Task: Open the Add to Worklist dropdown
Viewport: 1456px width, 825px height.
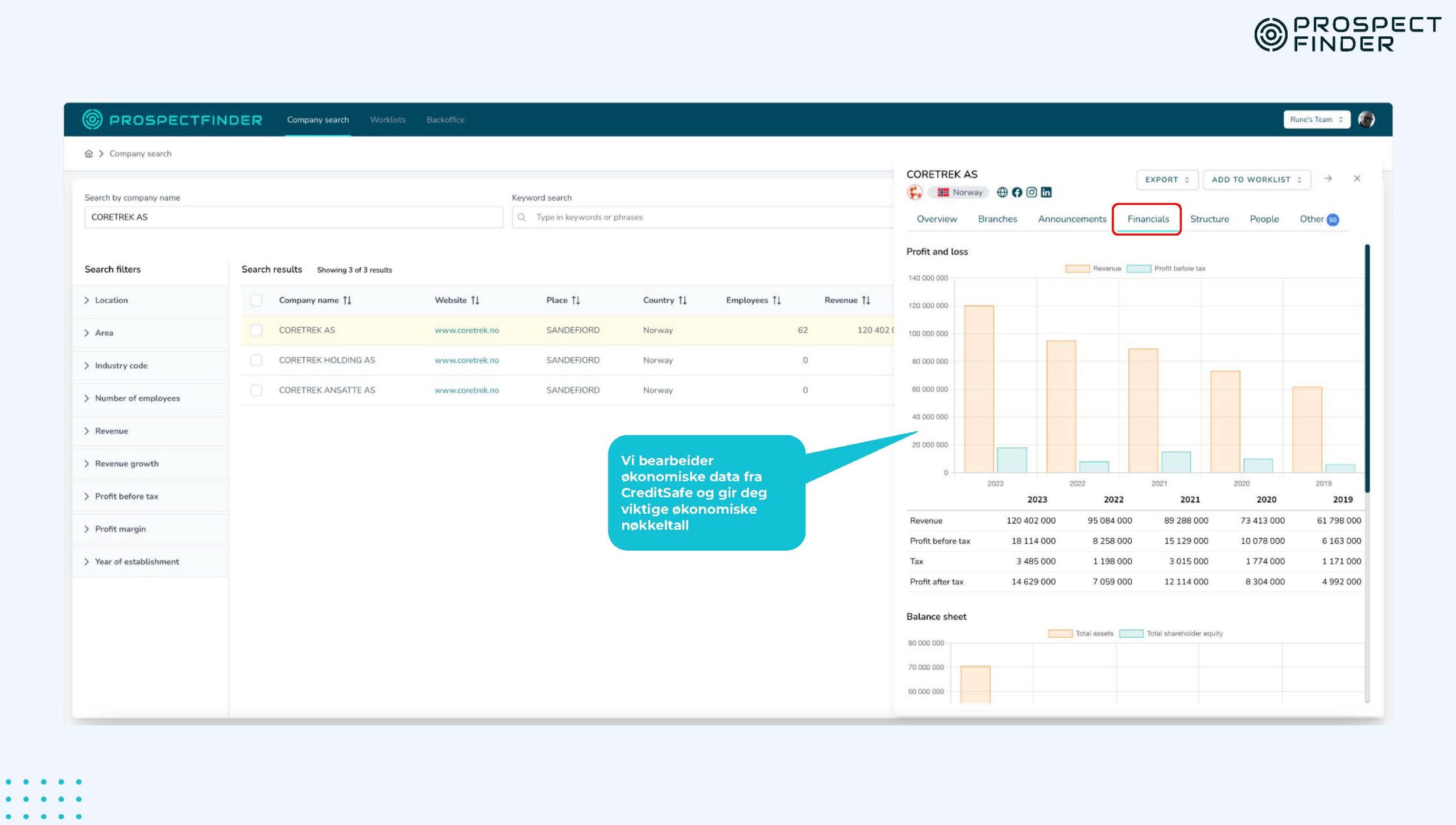Action: point(1256,179)
